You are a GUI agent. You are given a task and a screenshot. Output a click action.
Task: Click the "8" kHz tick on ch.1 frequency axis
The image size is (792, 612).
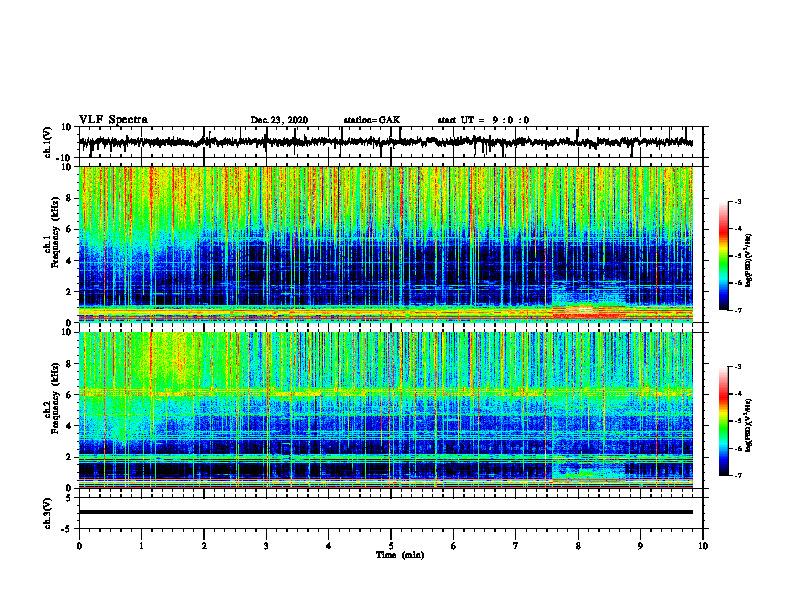pos(70,198)
